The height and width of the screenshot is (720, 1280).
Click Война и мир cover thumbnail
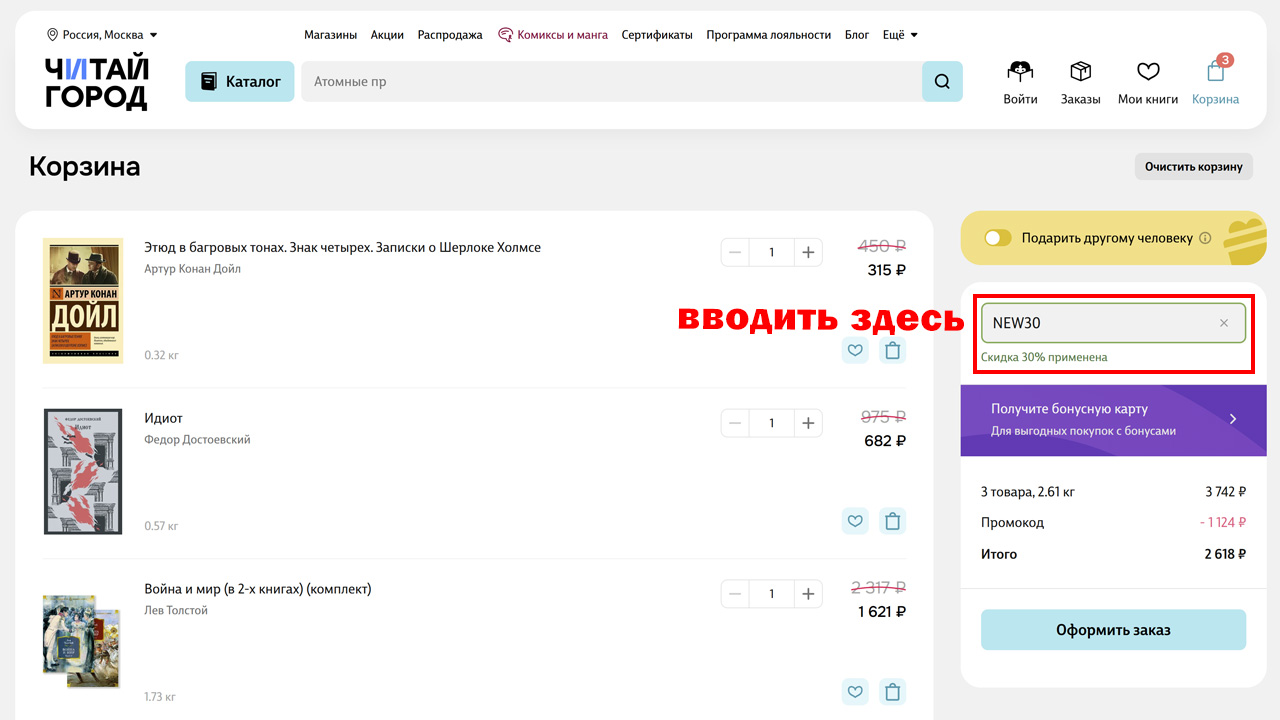(x=81, y=641)
